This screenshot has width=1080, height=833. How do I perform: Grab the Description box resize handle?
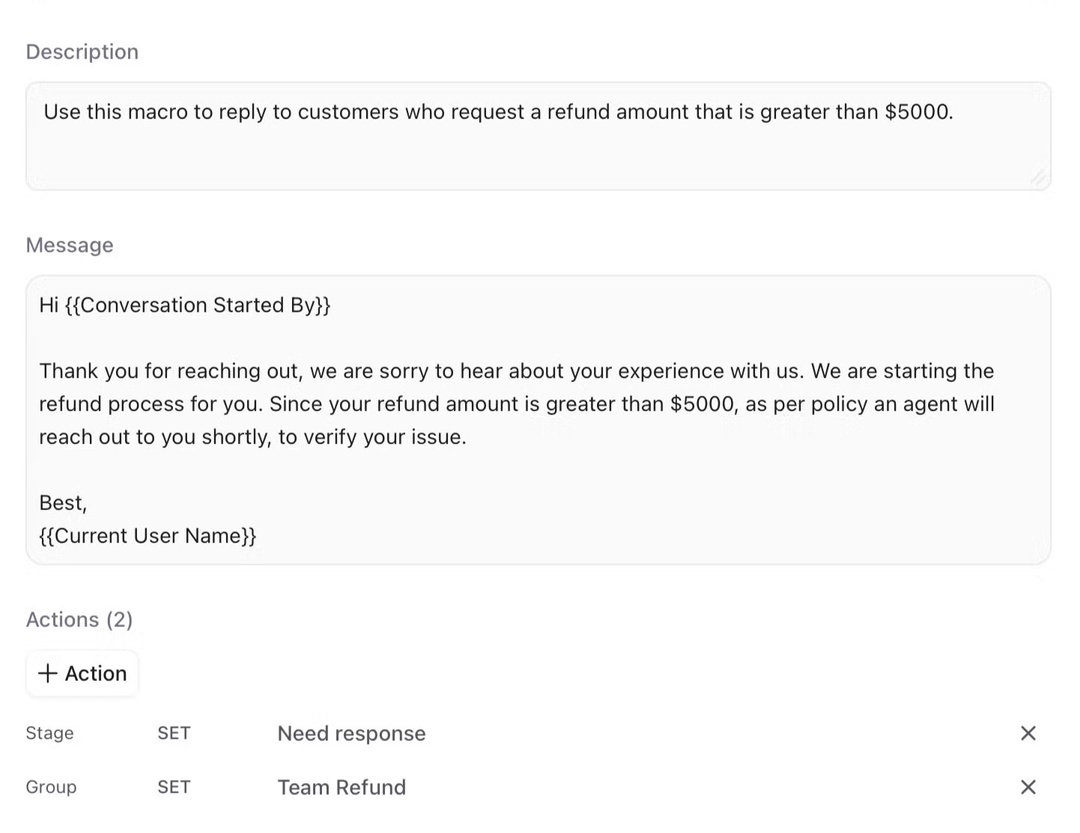pos(1039,178)
